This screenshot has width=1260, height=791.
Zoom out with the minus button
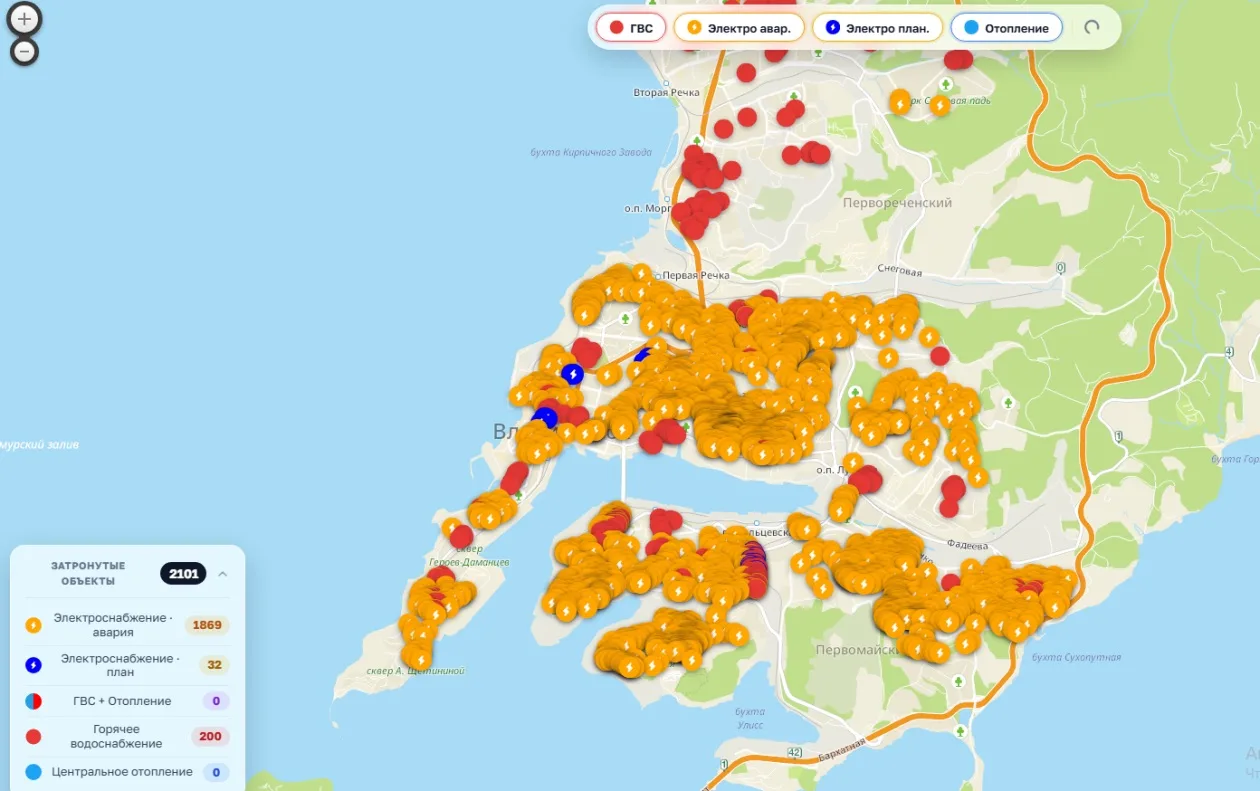[x=24, y=52]
